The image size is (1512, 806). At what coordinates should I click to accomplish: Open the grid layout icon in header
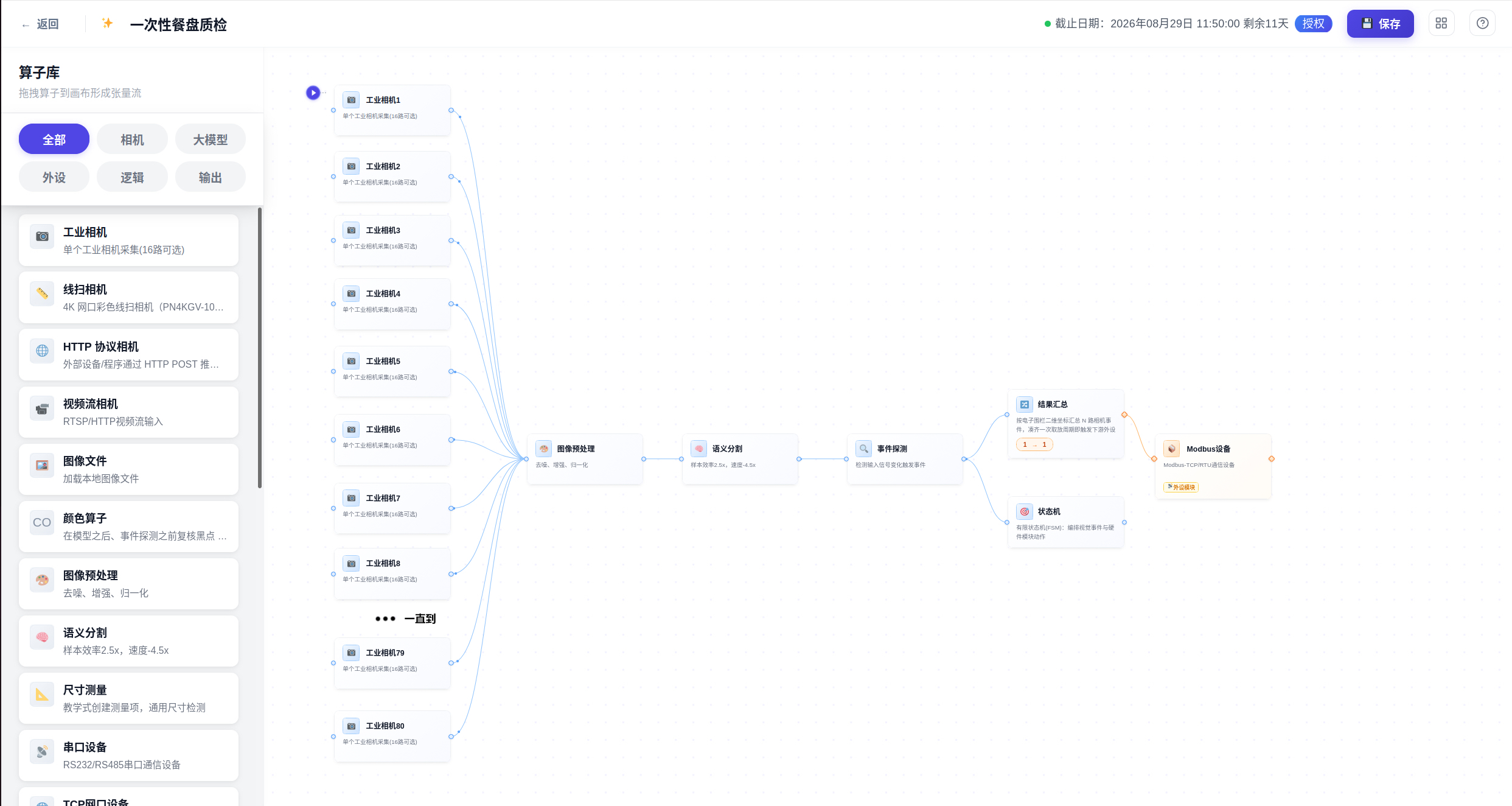pos(1441,23)
